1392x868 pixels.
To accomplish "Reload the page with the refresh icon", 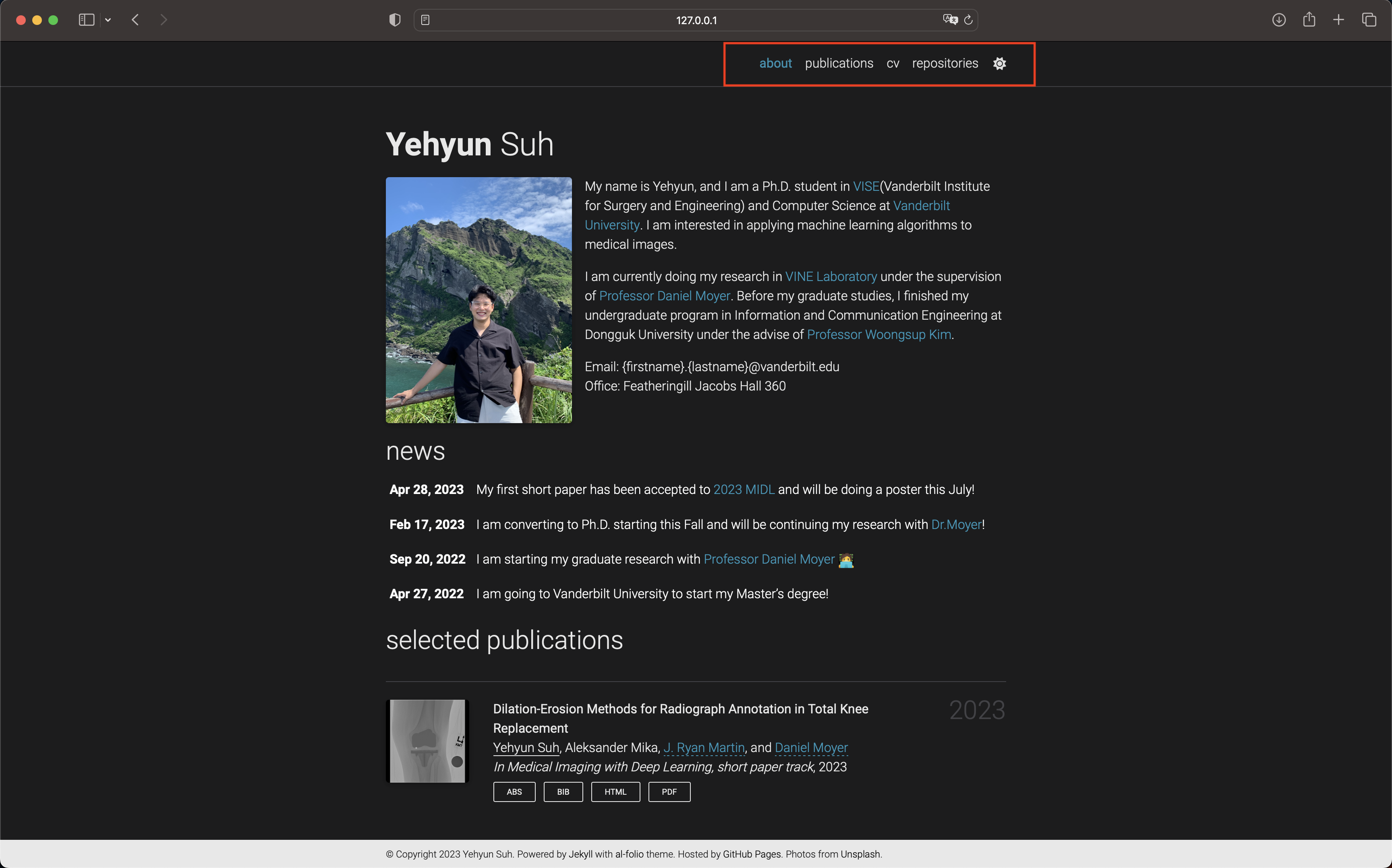I will pos(968,20).
